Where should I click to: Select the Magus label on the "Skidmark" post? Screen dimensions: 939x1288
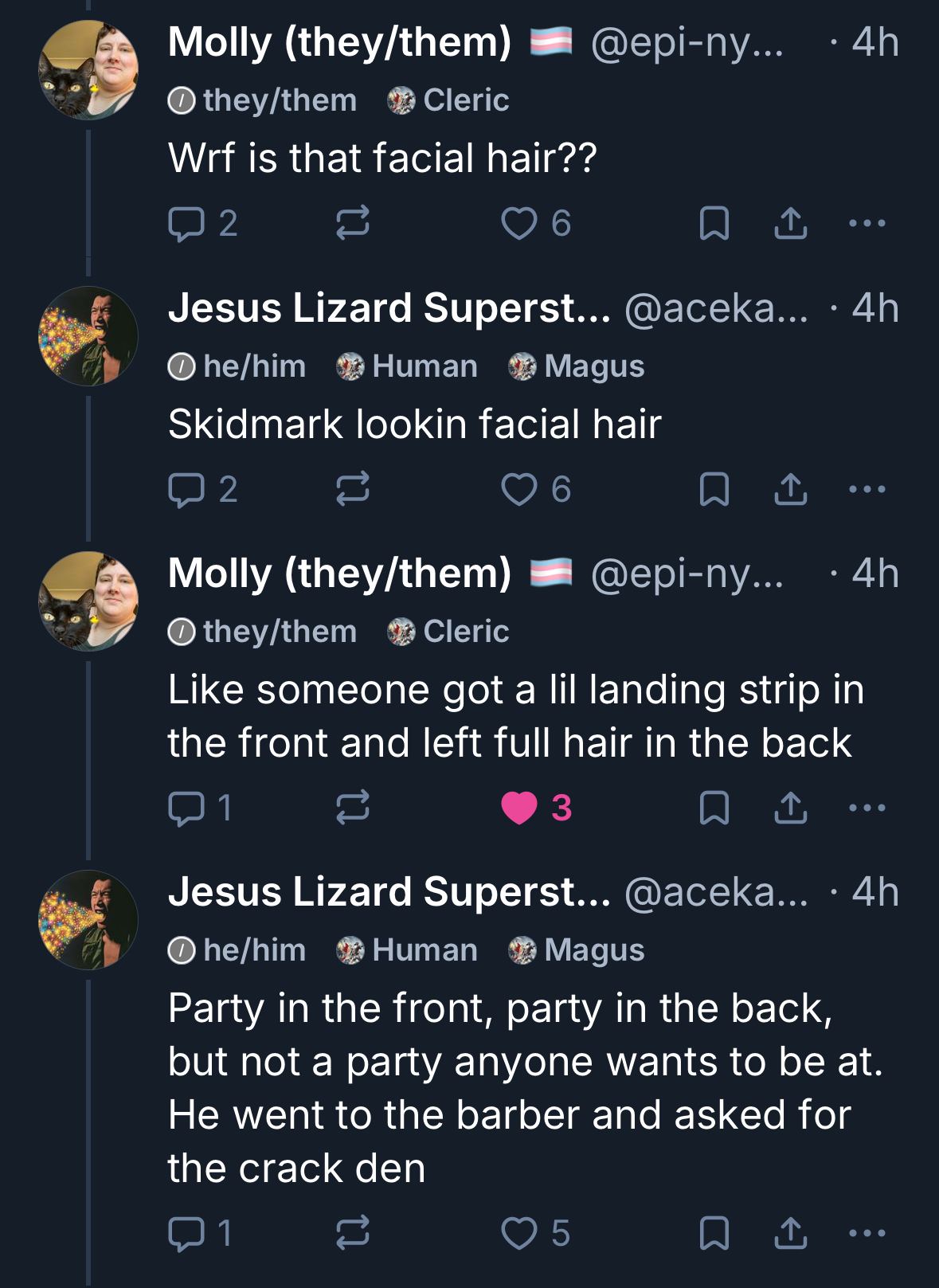tap(577, 366)
